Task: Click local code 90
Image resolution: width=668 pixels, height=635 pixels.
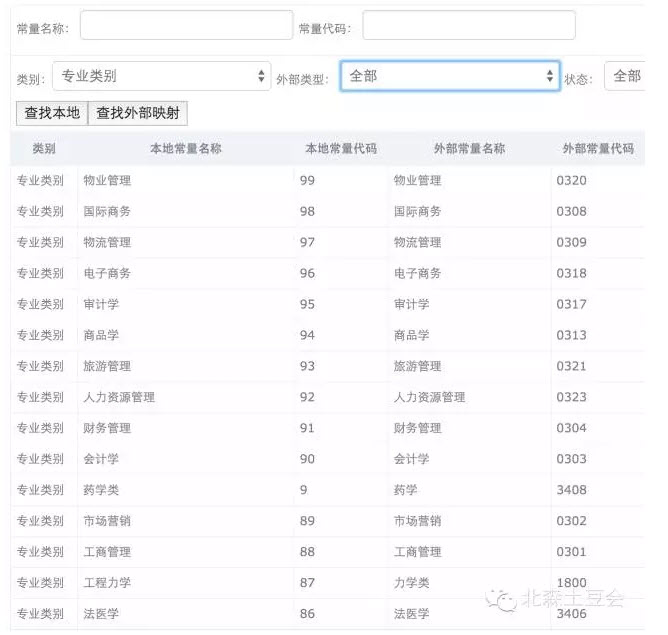Action: click(307, 459)
